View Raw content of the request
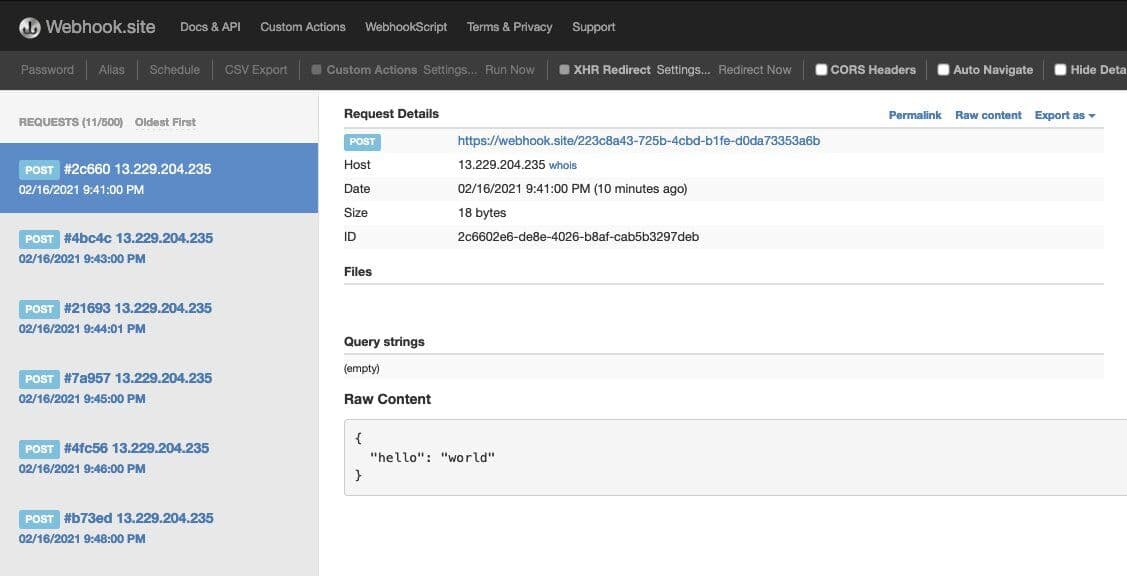This screenshot has height=576, width=1127. tap(987, 115)
